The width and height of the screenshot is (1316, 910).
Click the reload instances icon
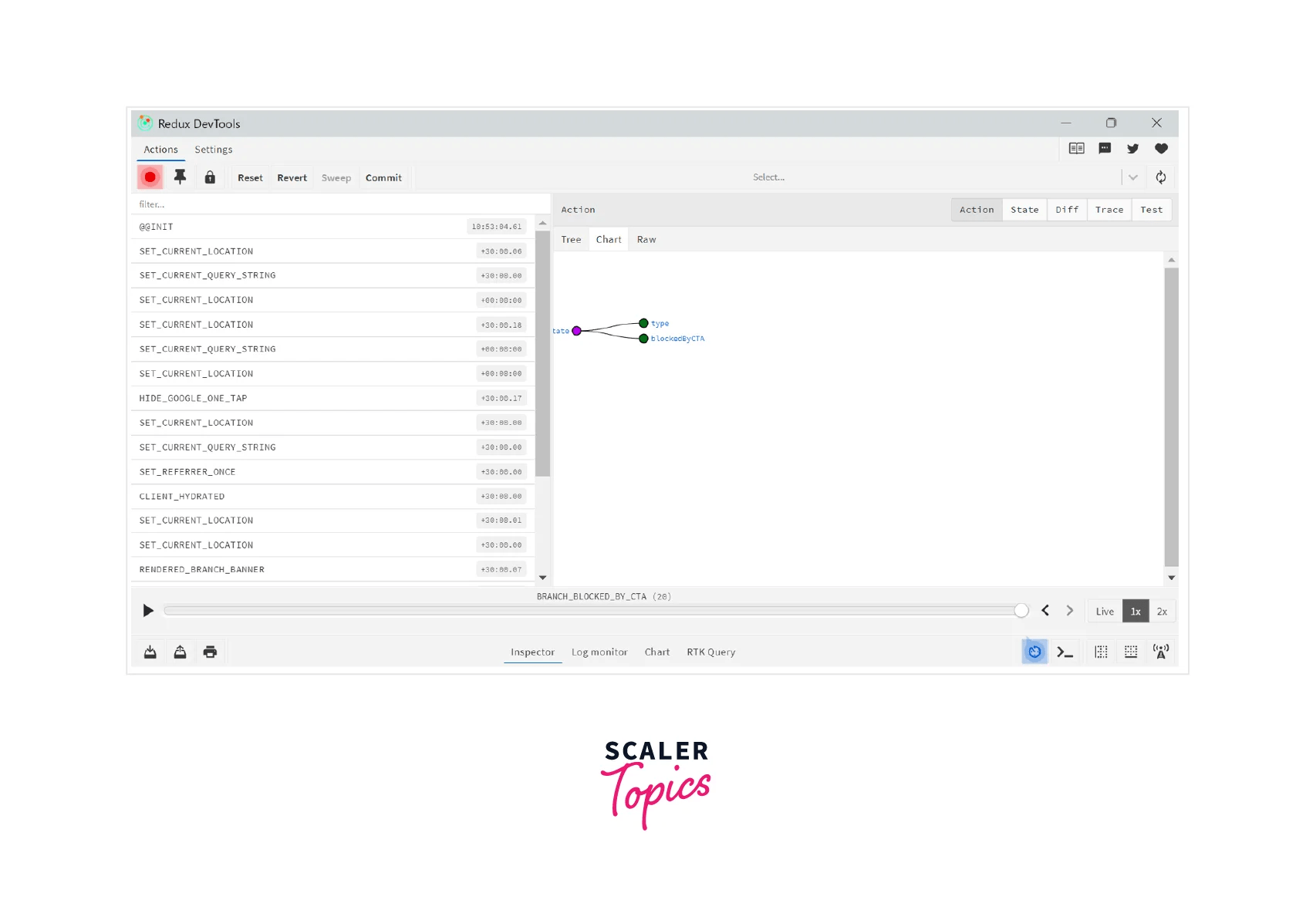(1161, 177)
